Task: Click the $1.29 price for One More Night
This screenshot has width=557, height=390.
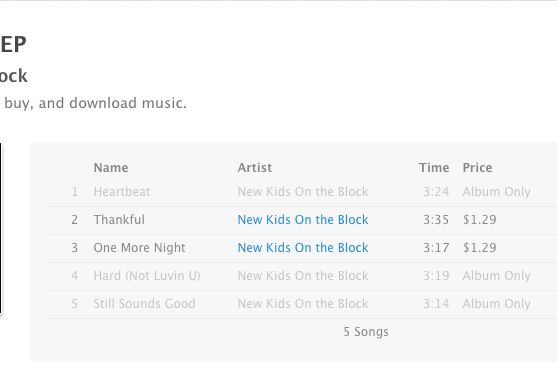Action: point(479,248)
